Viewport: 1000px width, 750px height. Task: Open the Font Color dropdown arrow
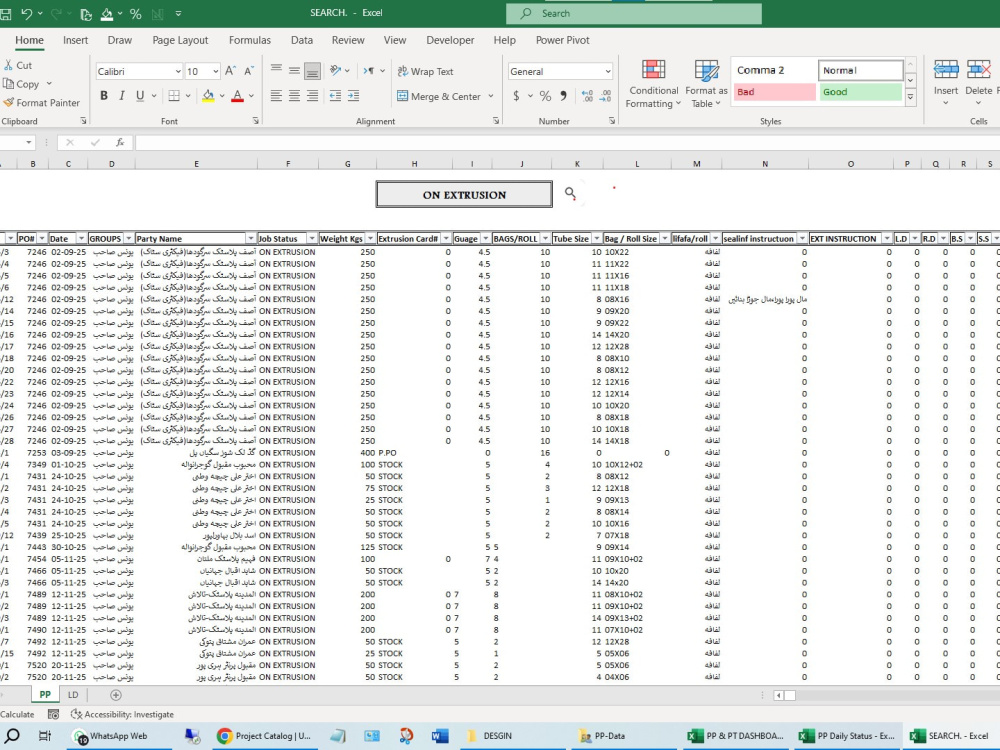(x=251, y=96)
